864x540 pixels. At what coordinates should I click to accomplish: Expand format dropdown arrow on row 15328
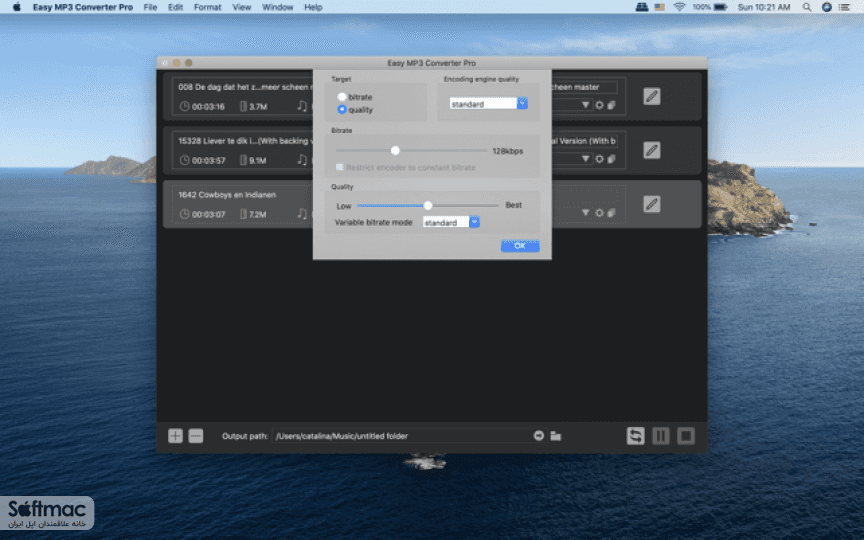click(585, 159)
